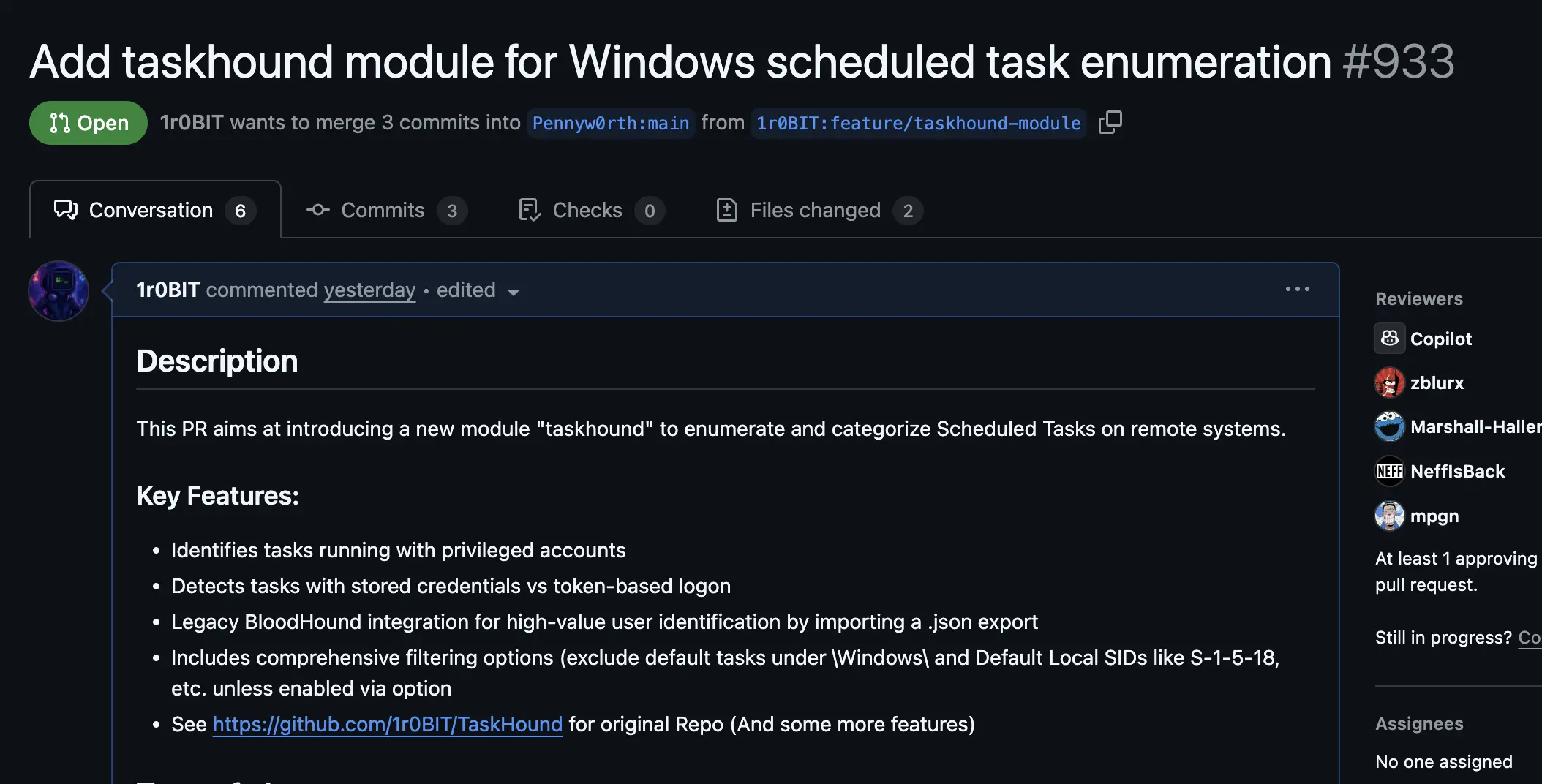Viewport: 1542px width, 784px height.
Task: Click 1r0BIT author name in comment header
Action: click(168, 290)
